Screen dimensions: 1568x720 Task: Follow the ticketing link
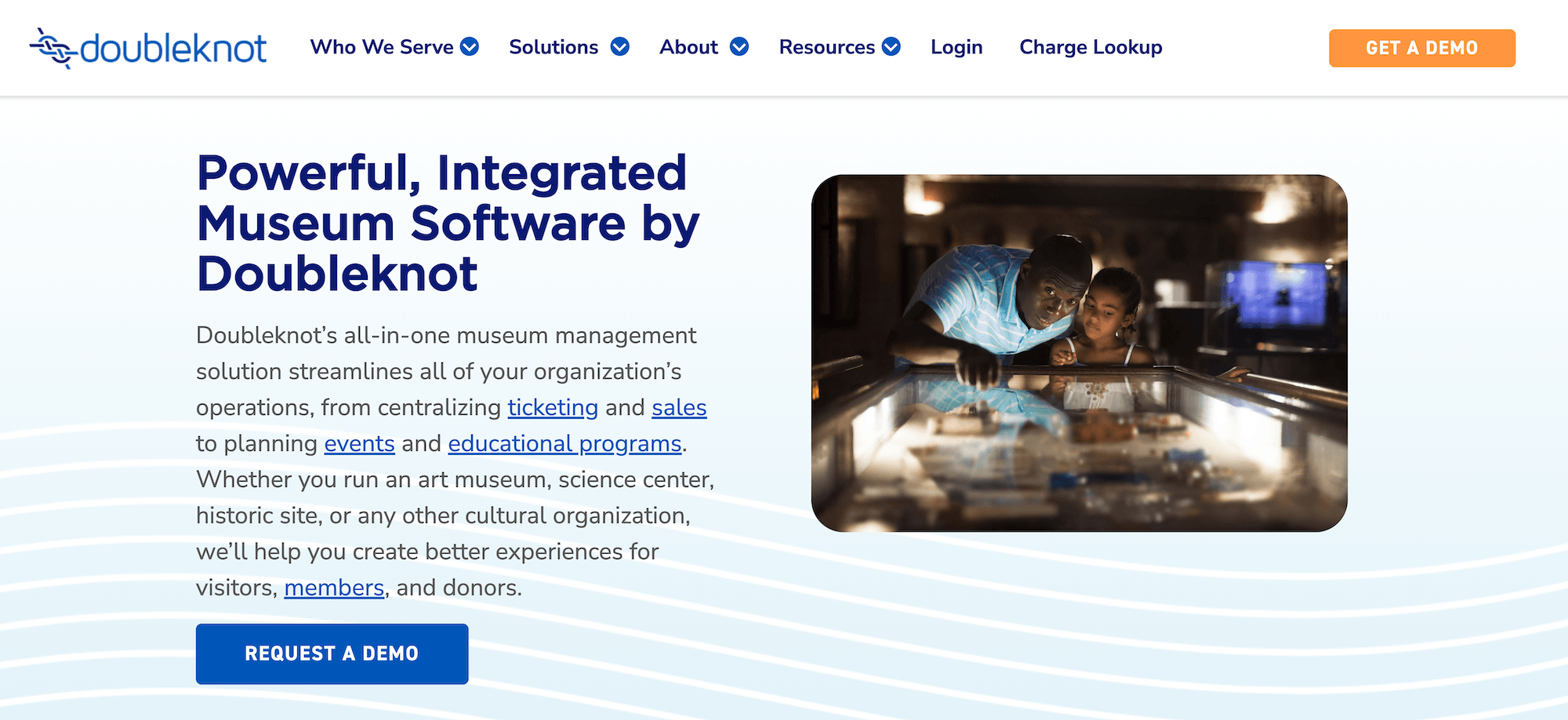tap(553, 408)
